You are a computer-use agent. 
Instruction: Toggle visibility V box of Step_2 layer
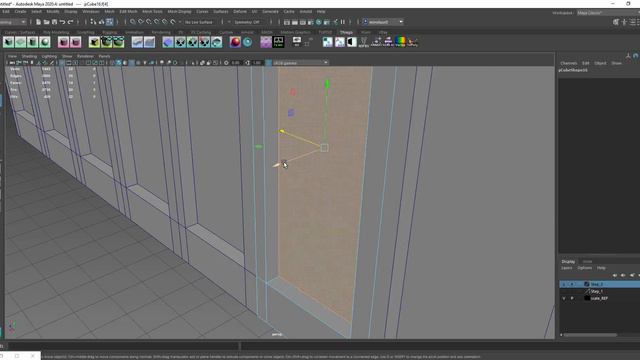click(564, 284)
